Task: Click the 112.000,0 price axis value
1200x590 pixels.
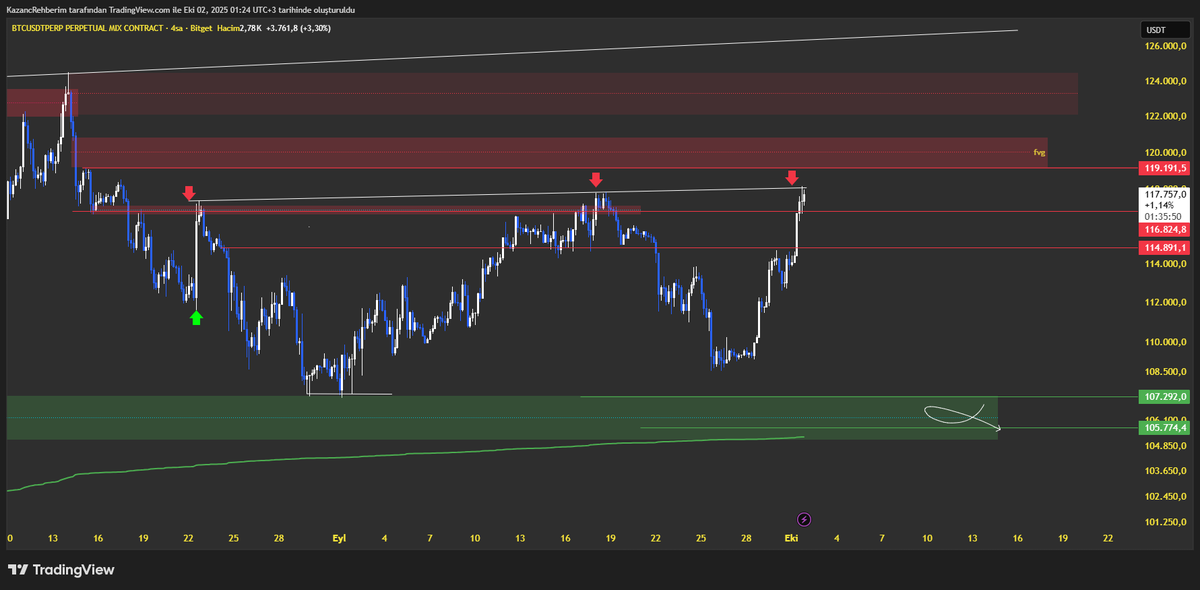Action: pos(1166,303)
